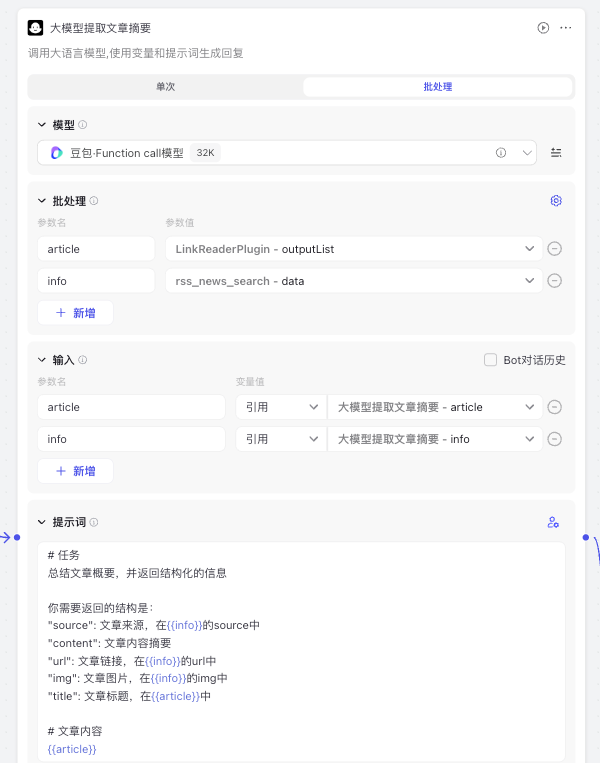
Task: Click the {{info}} variable in the "url" line
Action: click(x=163, y=661)
